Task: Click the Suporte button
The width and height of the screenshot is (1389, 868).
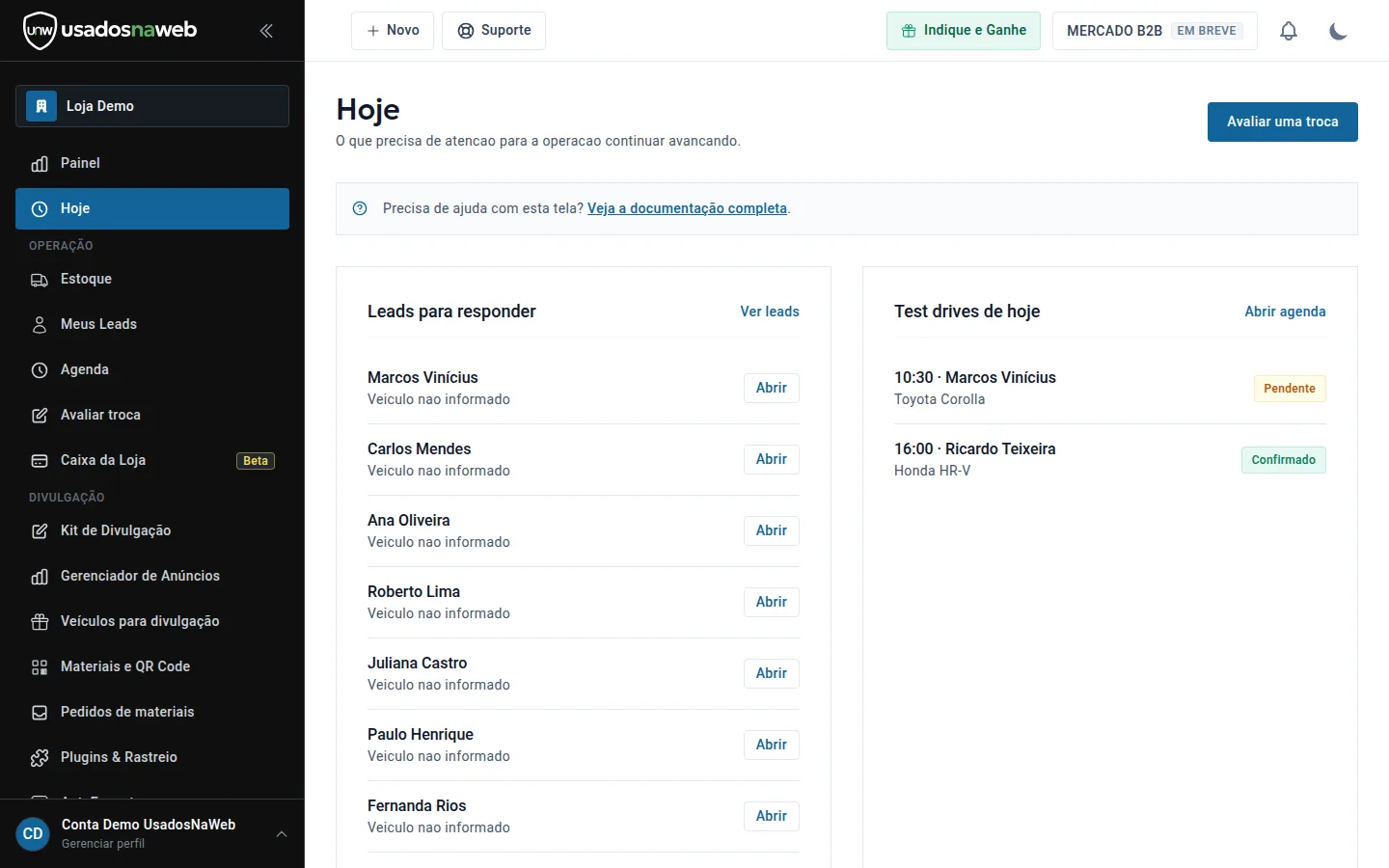Action: (494, 31)
